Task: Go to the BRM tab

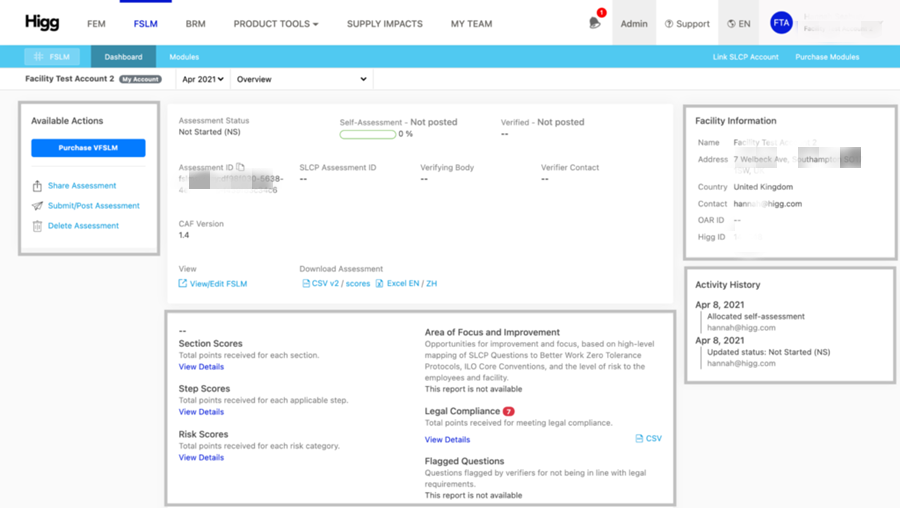Action: tap(195, 24)
